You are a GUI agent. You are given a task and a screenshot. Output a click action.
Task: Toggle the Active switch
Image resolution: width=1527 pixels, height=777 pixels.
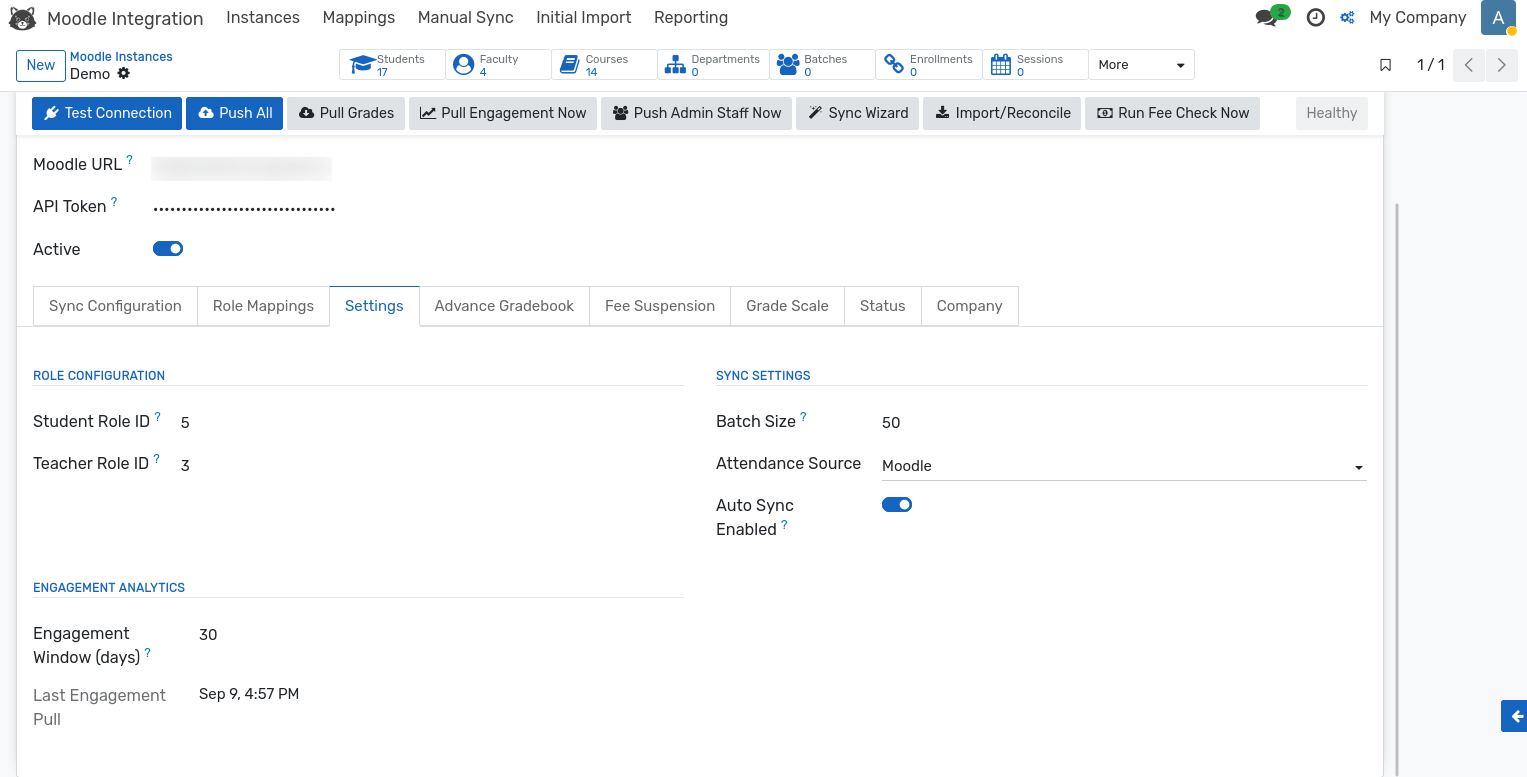[x=168, y=249]
